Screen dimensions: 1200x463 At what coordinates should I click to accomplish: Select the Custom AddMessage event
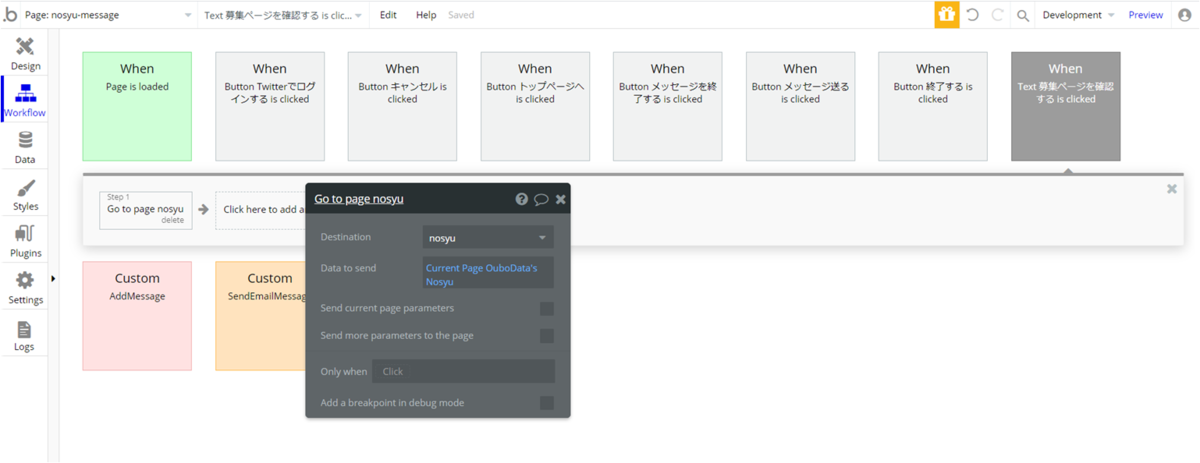tap(137, 316)
